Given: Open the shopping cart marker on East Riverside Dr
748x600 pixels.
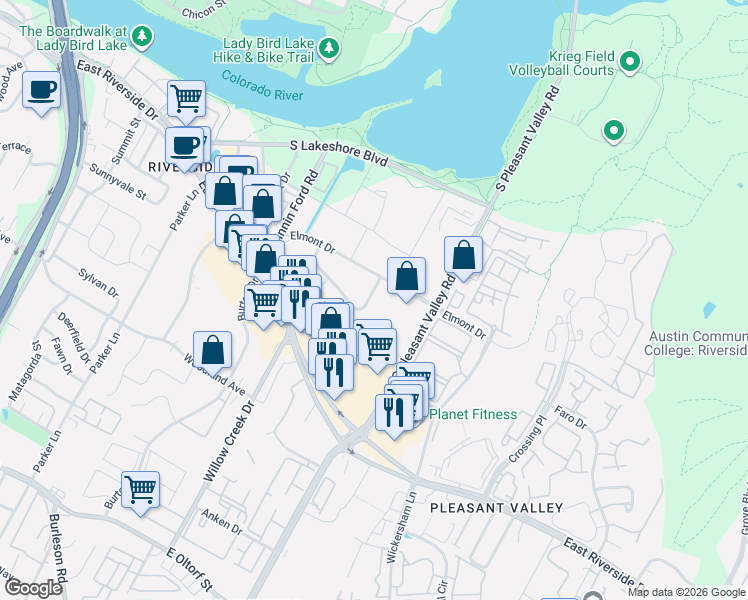Looking at the screenshot, I should [x=187, y=101].
